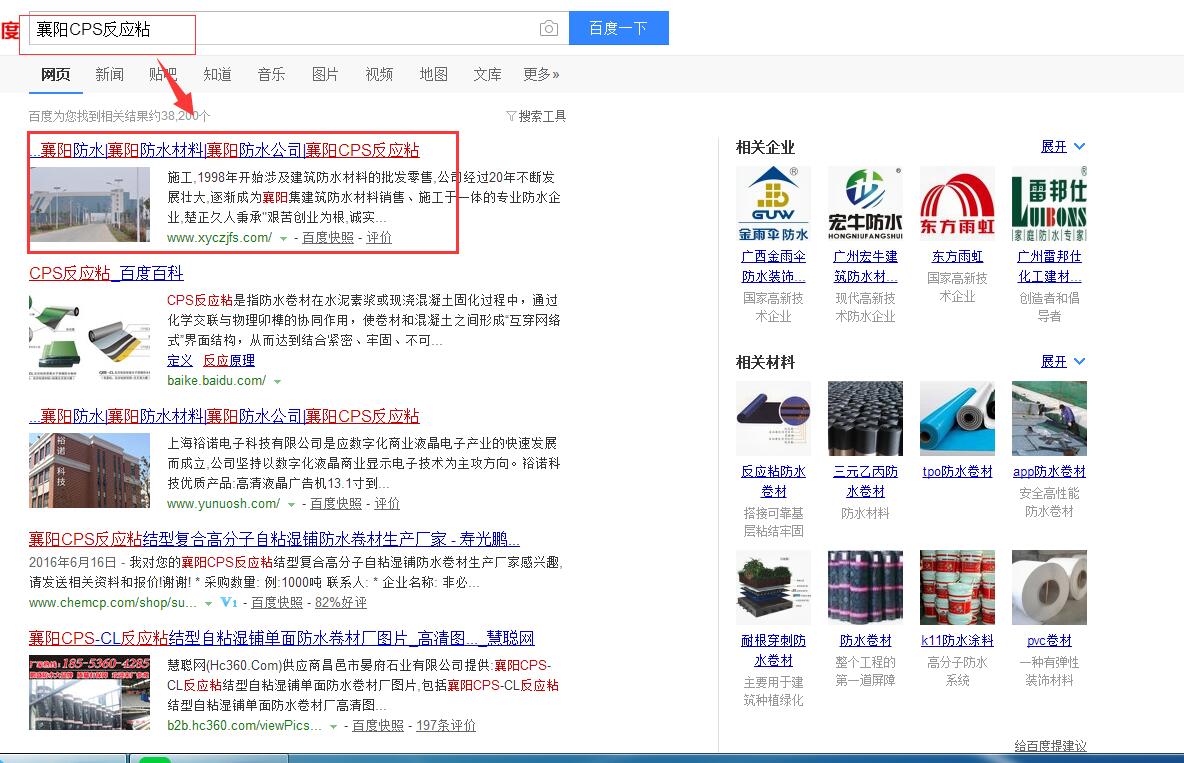Click the 雷邦仕 LUIBONS company logo
1184x763 pixels.
1050,204
